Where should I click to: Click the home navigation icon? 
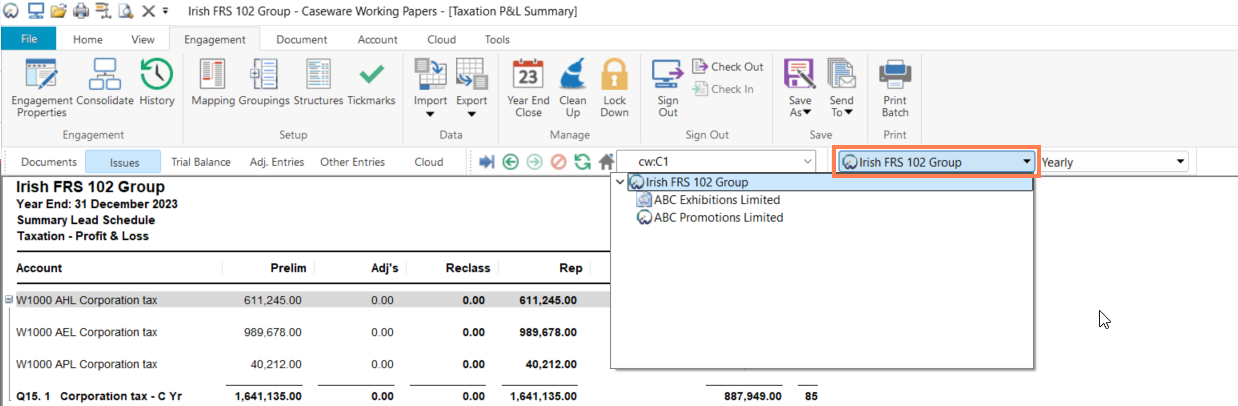coord(605,162)
